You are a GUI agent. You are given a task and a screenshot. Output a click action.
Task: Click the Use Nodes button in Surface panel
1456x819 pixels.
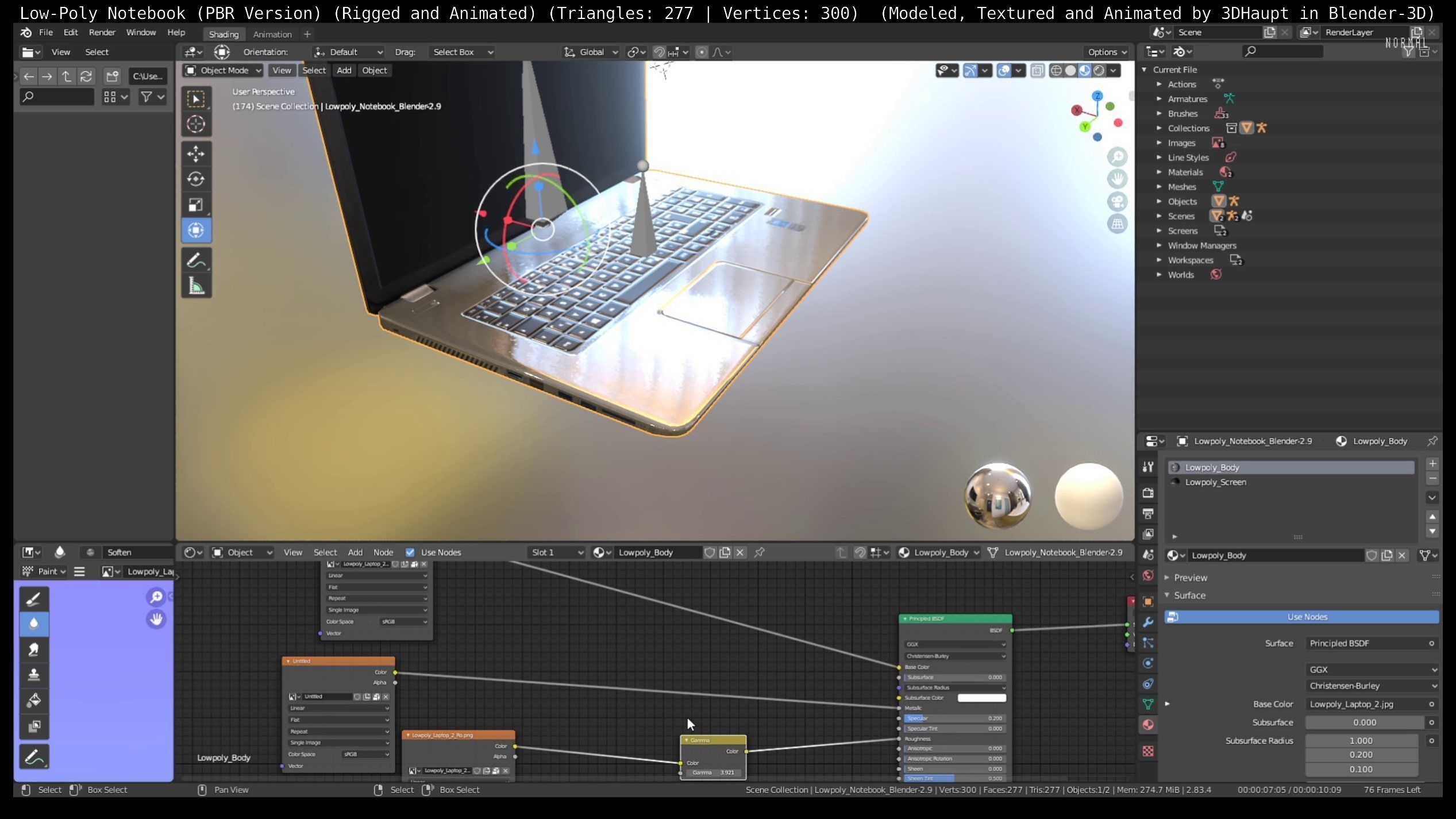[x=1307, y=617]
